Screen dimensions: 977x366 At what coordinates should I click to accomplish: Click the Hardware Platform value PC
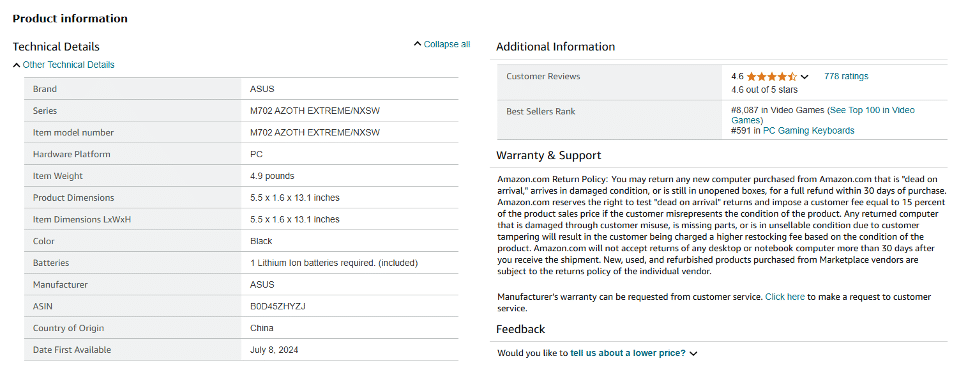[255, 154]
